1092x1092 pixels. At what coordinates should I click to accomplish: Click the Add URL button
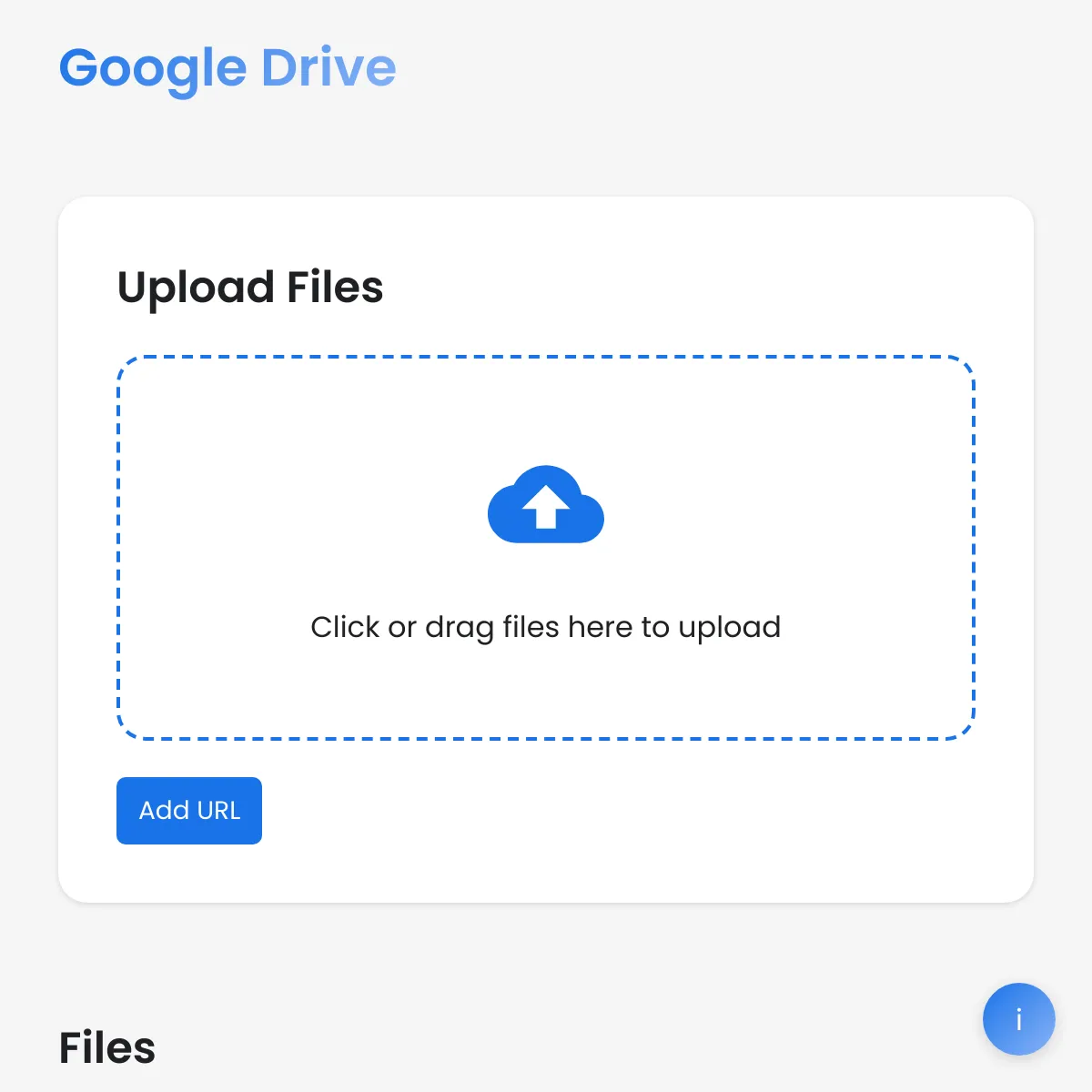[189, 811]
